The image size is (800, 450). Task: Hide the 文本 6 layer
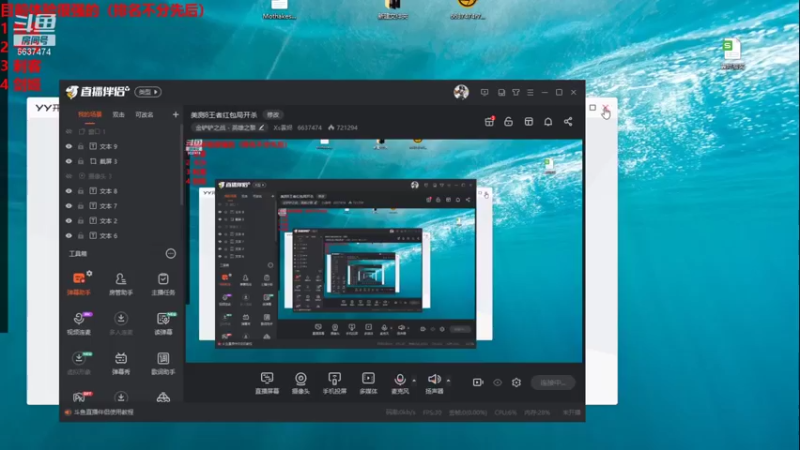click(x=69, y=236)
